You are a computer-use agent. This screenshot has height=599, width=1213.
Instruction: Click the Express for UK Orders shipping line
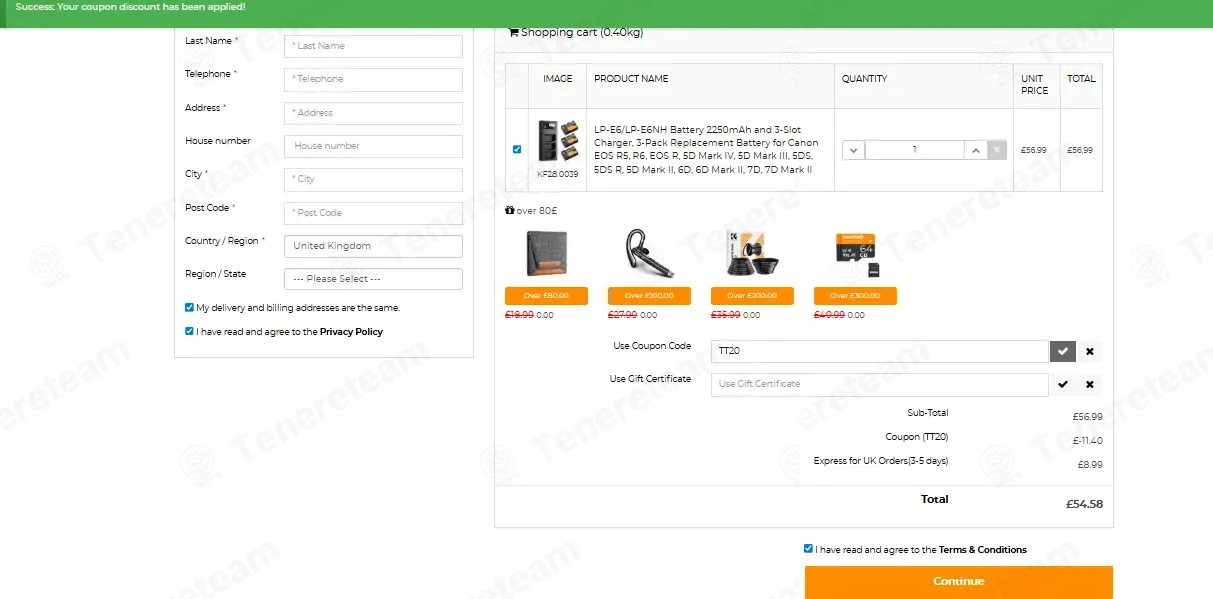(881, 461)
